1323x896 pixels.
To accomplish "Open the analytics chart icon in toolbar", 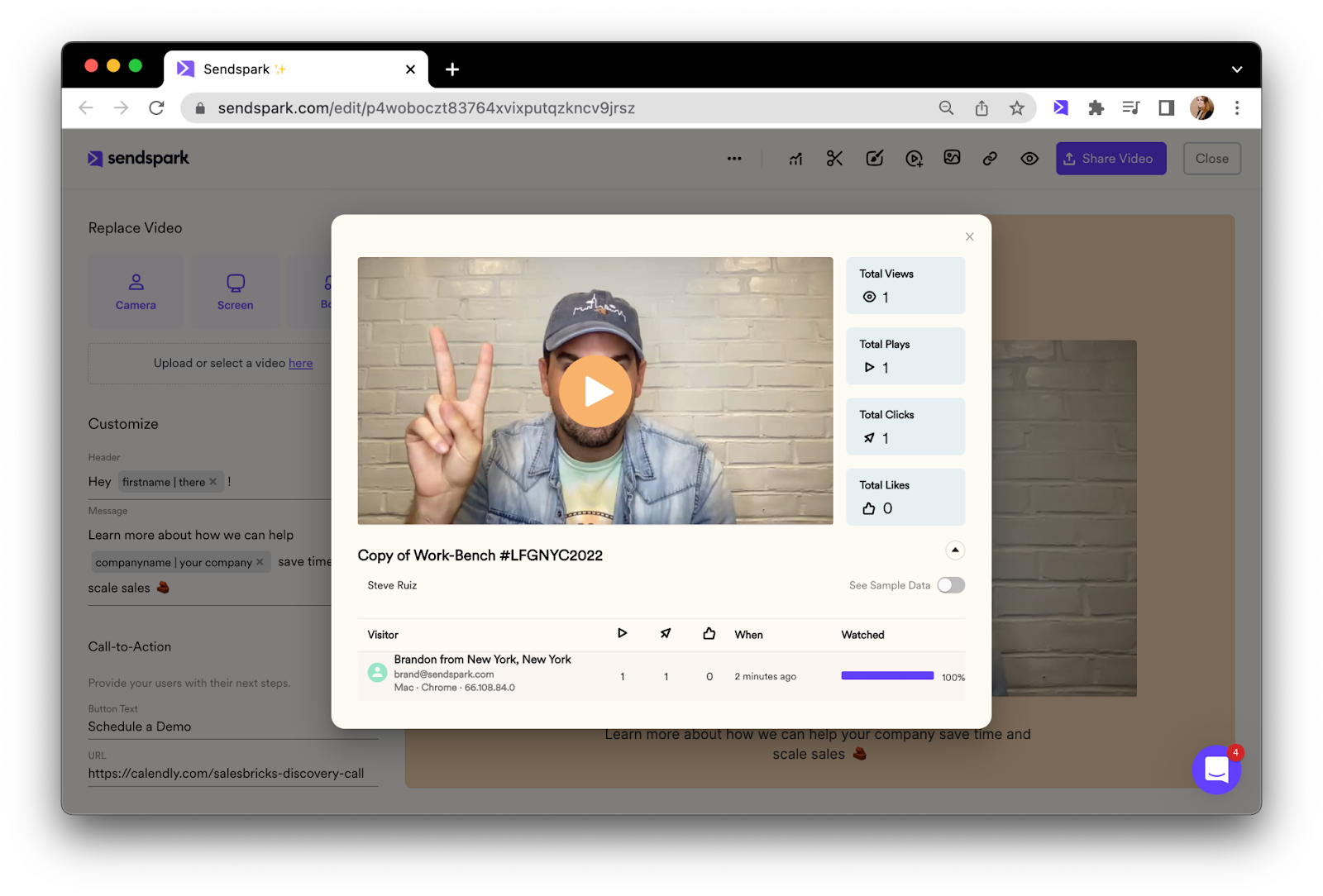I will (795, 159).
